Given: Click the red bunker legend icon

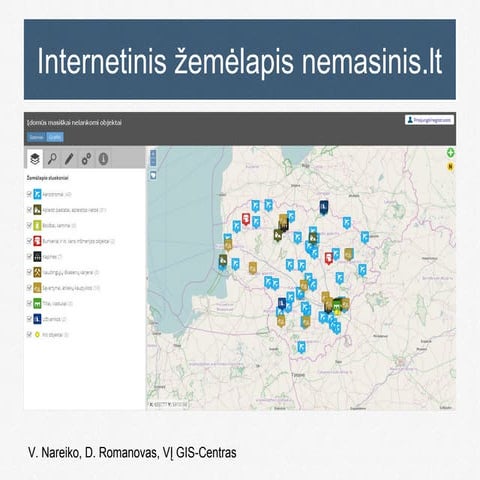Looking at the screenshot, I should 37,241.
